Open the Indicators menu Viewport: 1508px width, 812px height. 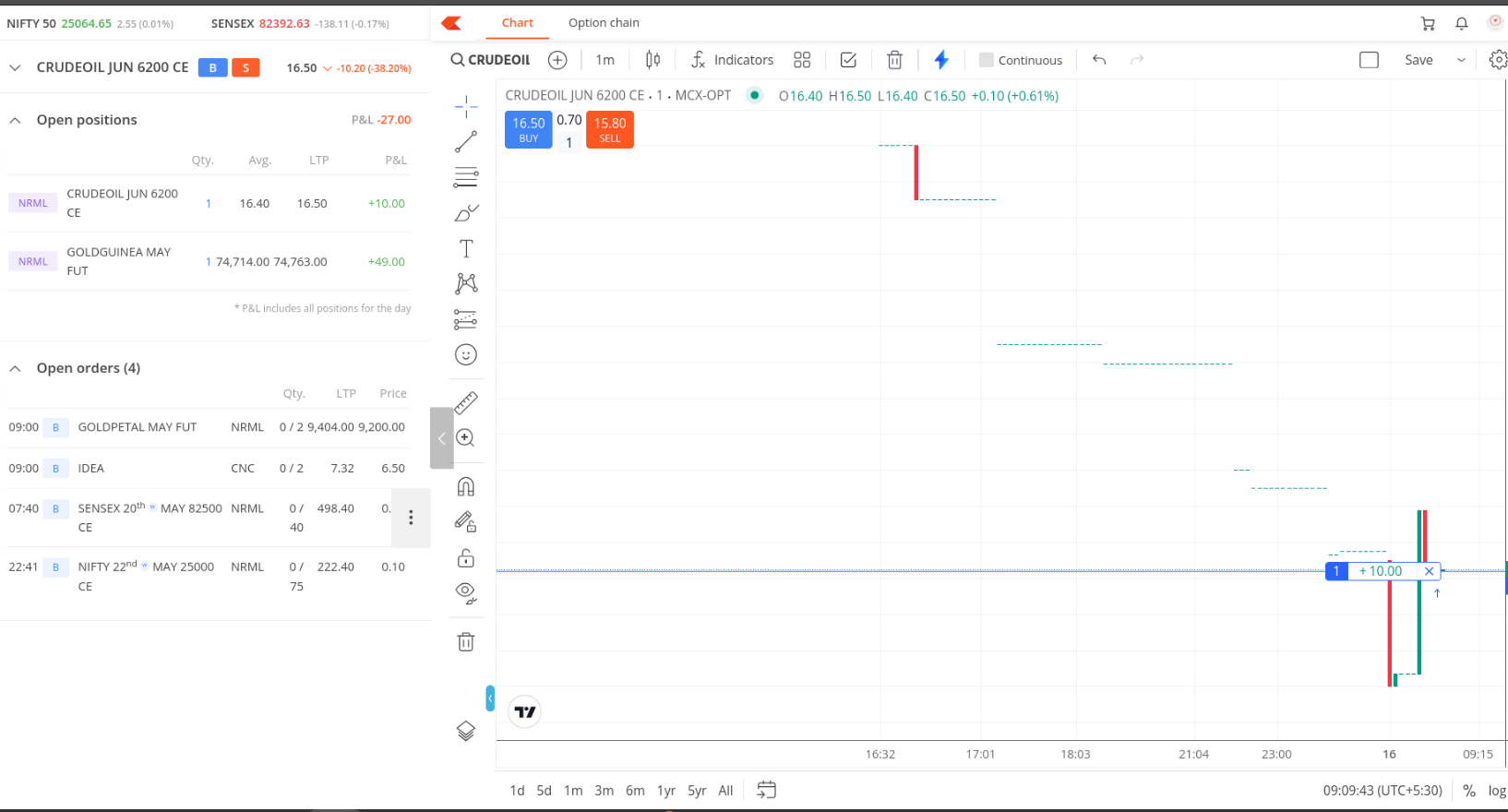coord(733,60)
